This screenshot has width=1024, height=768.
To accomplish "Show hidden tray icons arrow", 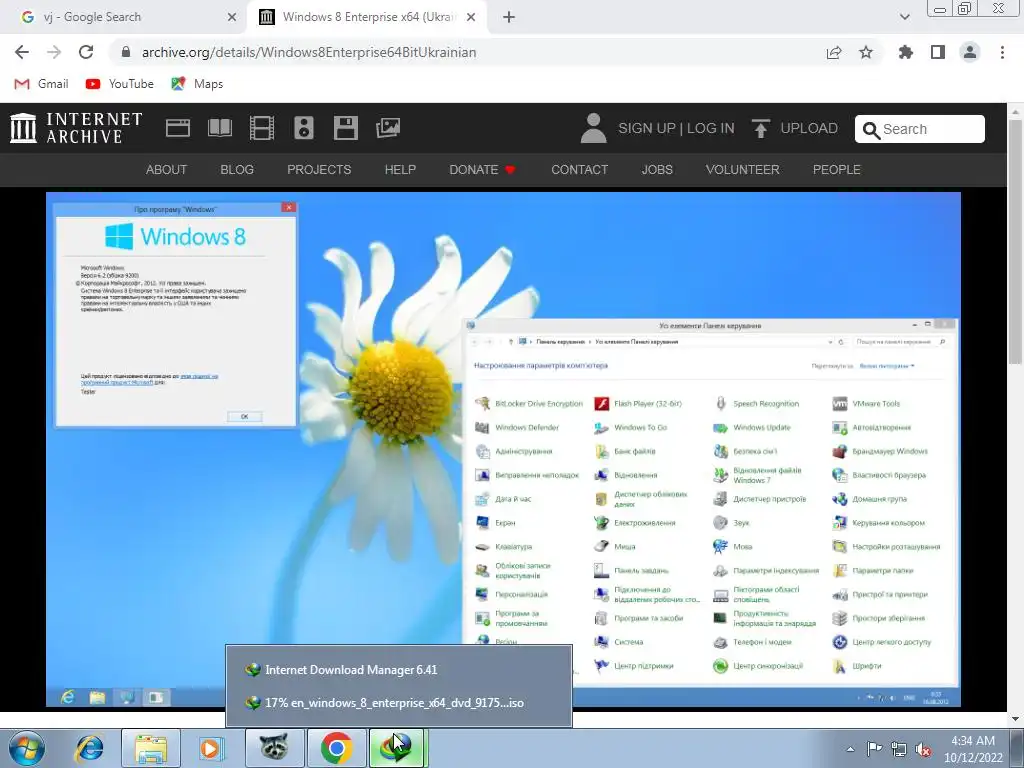I will [850, 749].
